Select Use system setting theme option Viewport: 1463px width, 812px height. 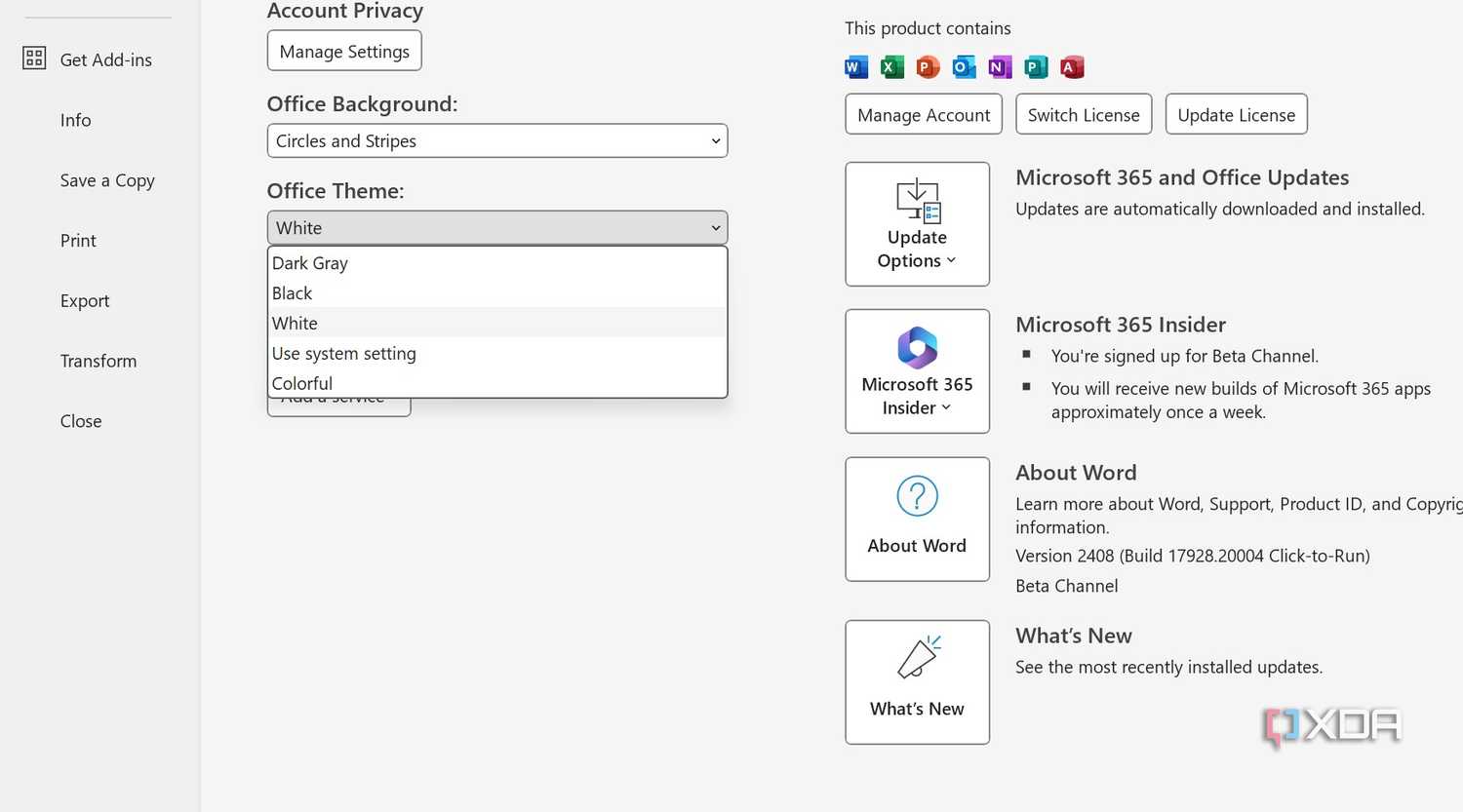click(x=497, y=353)
